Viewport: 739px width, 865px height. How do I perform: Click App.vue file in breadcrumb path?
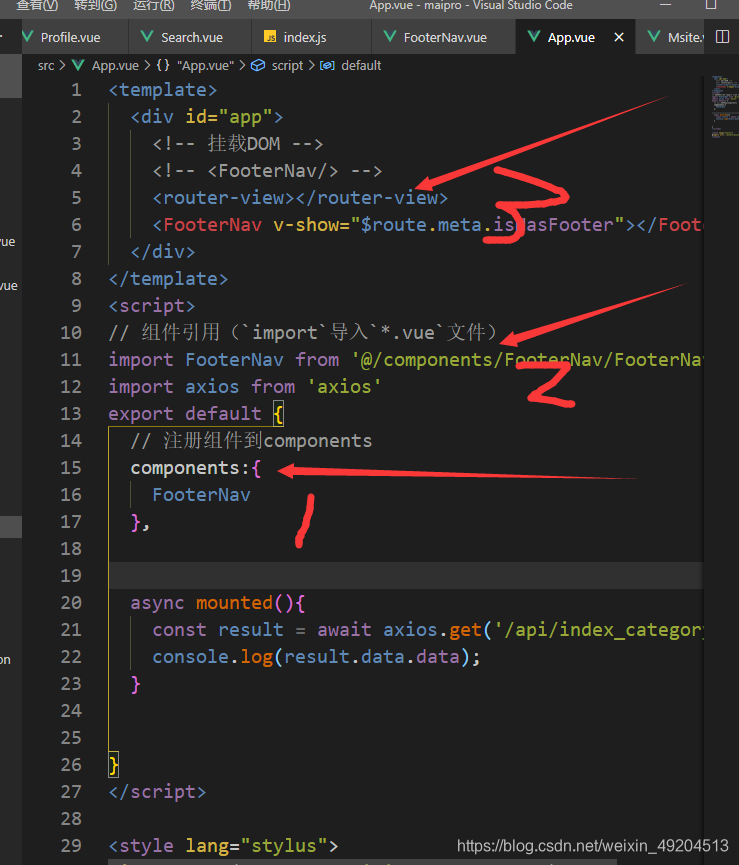click(115, 66)
